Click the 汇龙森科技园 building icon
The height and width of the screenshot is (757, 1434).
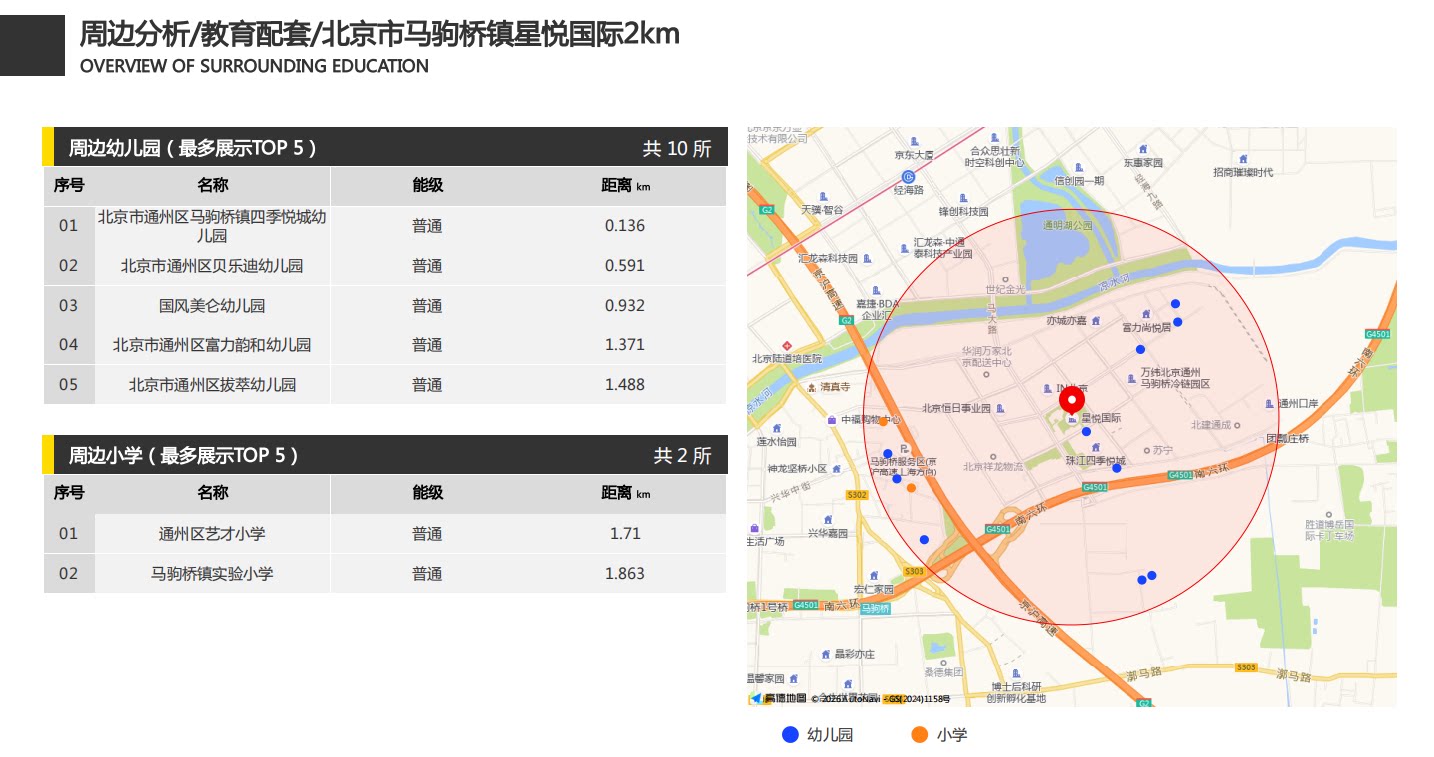(x=867, y=258)
